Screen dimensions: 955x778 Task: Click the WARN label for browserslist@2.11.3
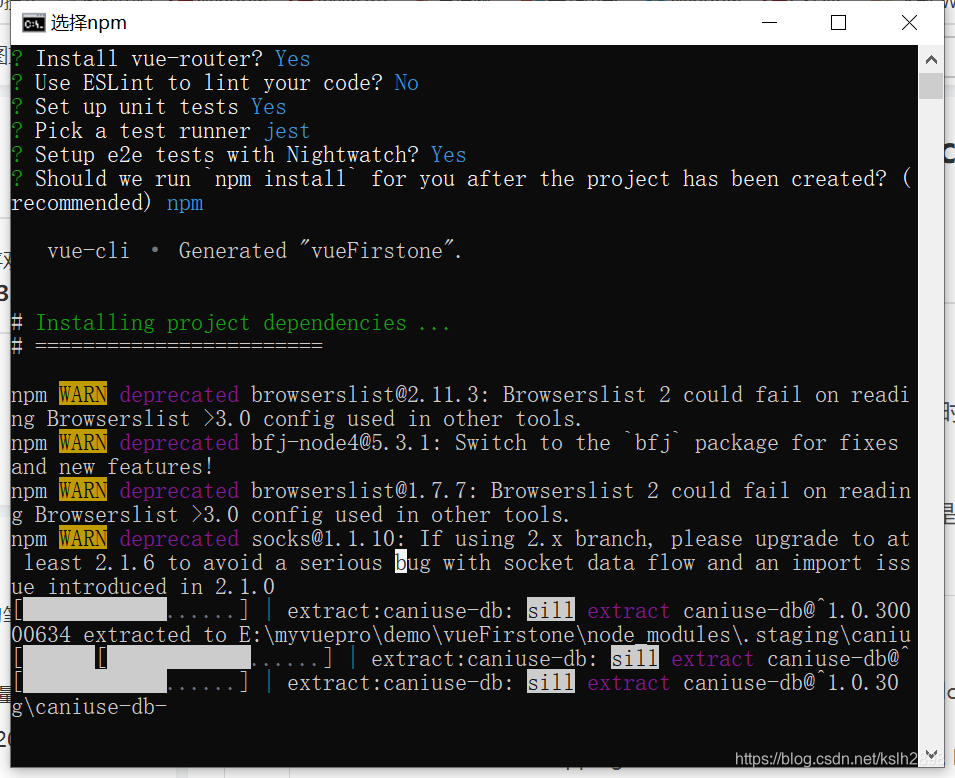coord(83,395)
